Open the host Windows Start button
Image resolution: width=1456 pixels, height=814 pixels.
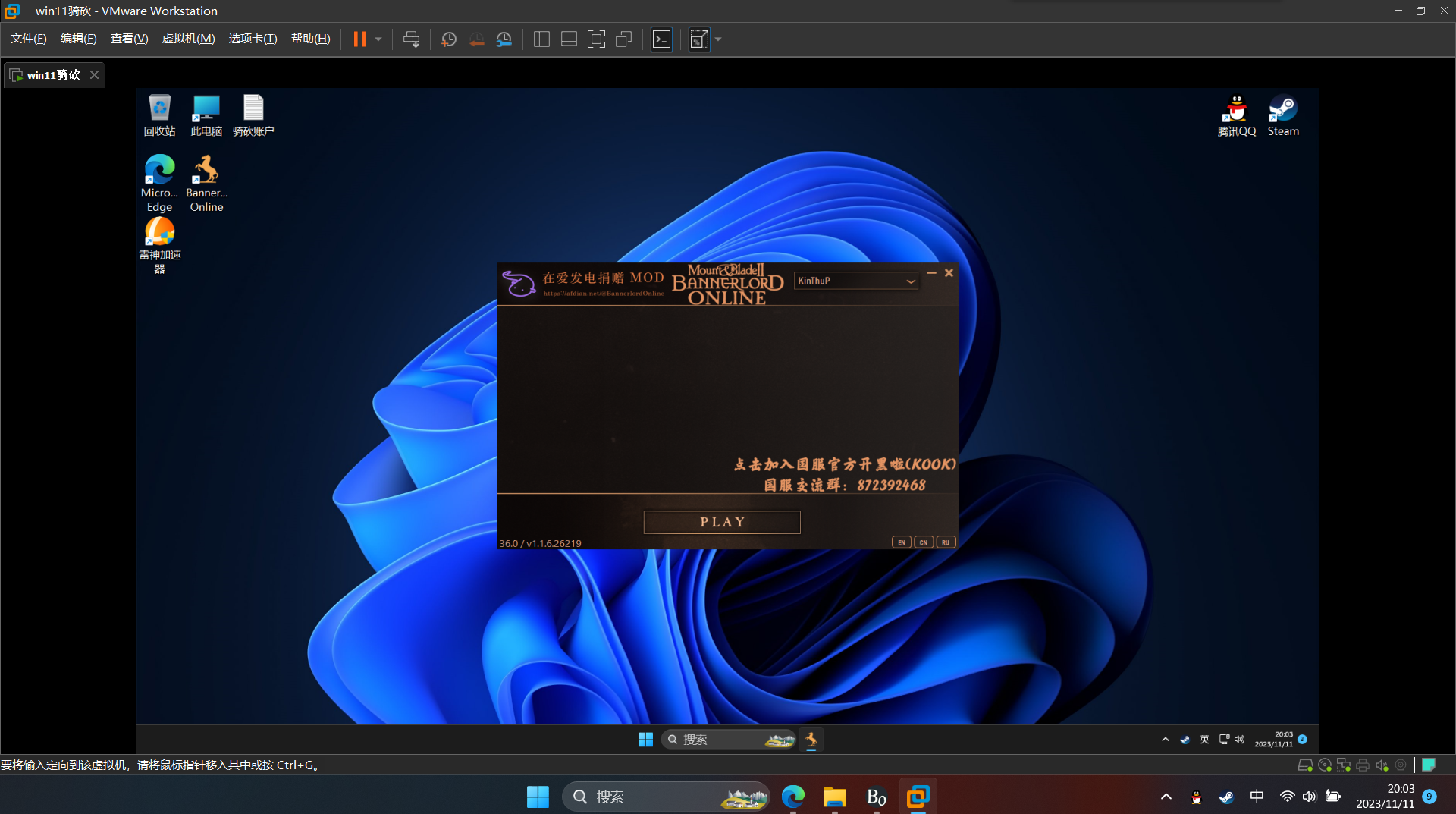538,797
